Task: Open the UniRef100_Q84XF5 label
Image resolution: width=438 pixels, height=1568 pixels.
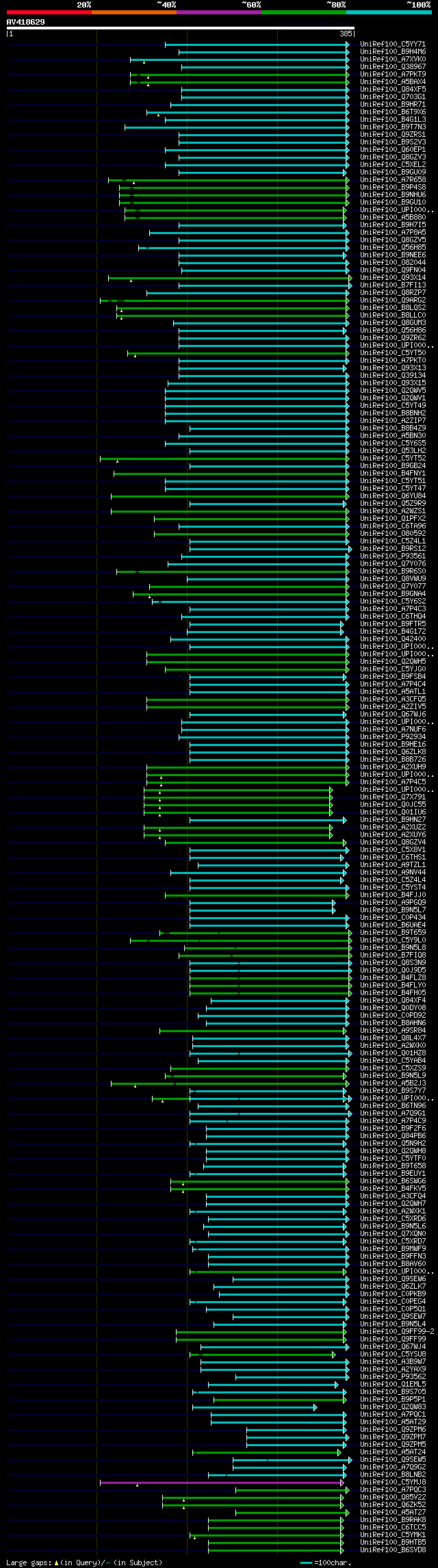Action: coord(393,89)
